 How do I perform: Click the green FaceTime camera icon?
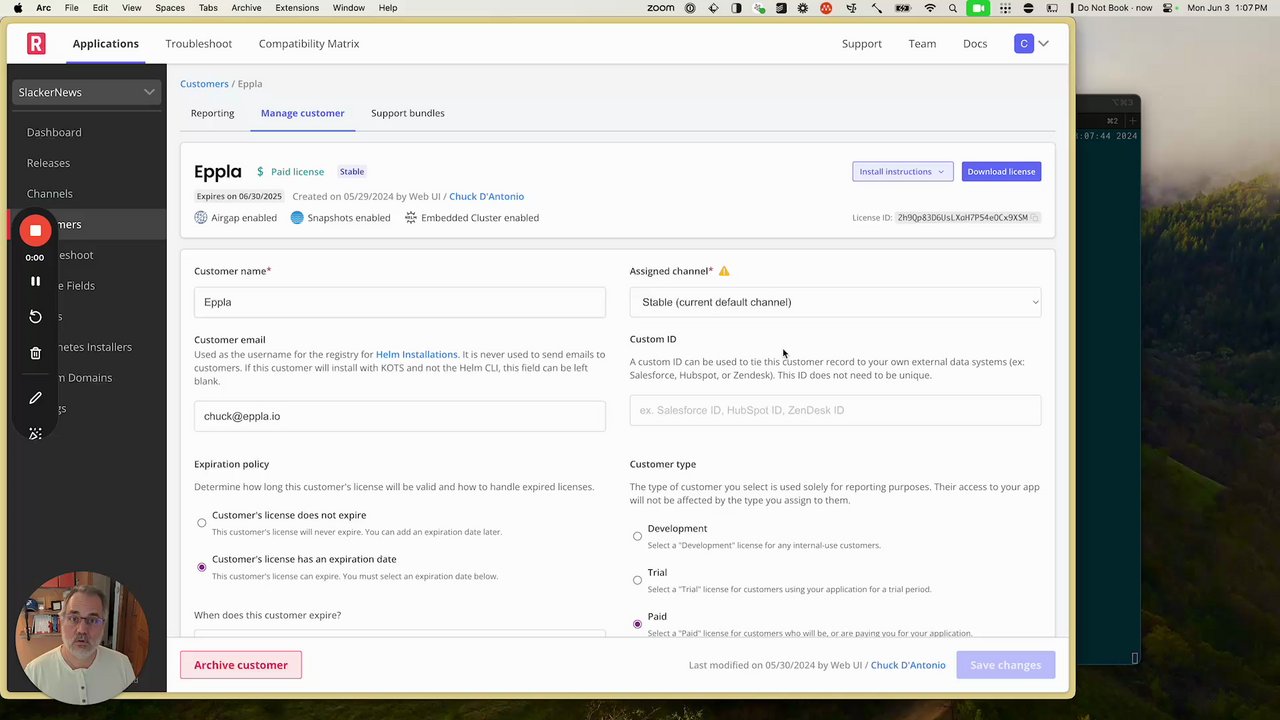coord(978,8)
